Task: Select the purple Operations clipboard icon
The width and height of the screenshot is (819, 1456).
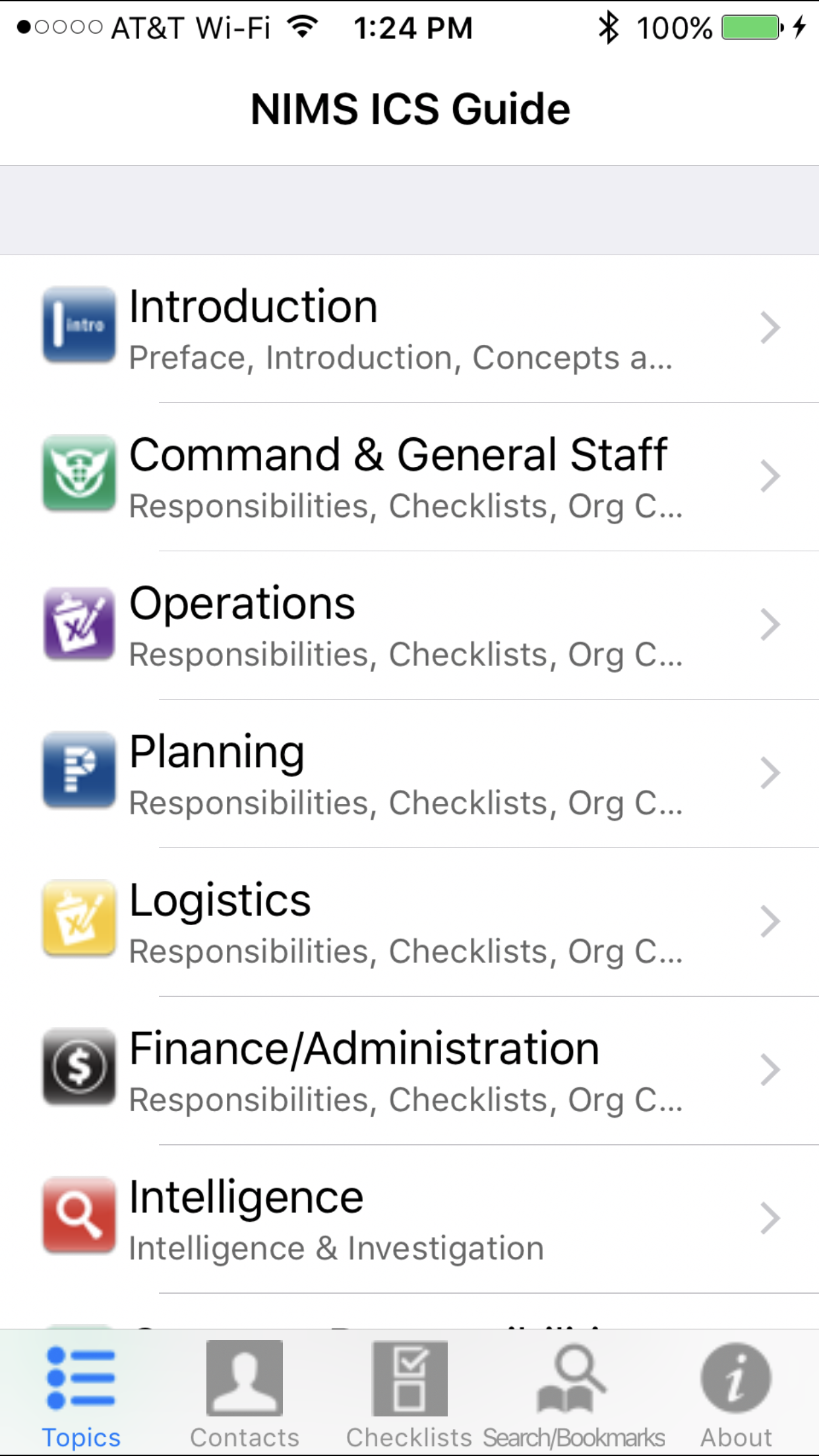Action: pyautogui.click(x=79, y=623)
